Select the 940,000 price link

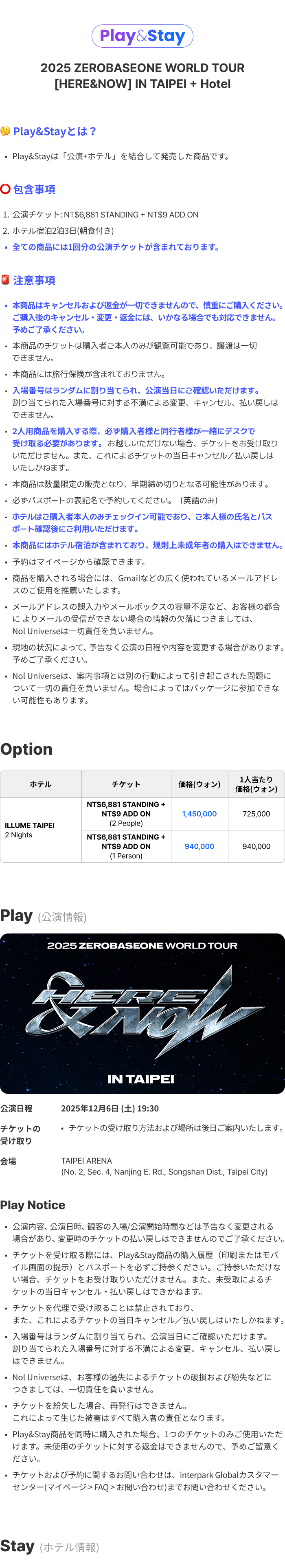click(199, 847)
